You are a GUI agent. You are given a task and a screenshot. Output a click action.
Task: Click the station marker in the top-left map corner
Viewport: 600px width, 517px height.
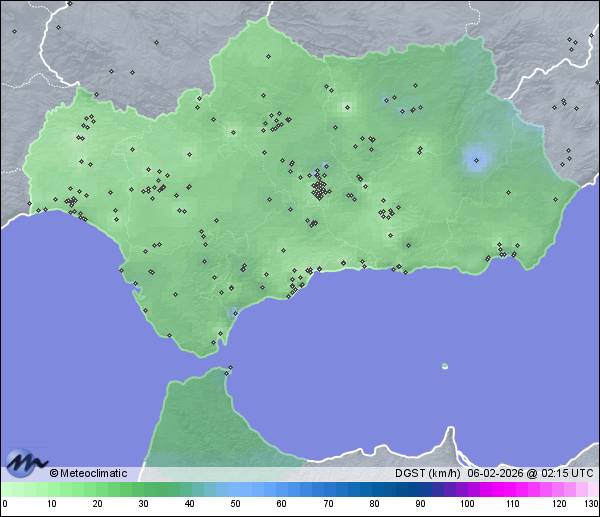(14, 30)
